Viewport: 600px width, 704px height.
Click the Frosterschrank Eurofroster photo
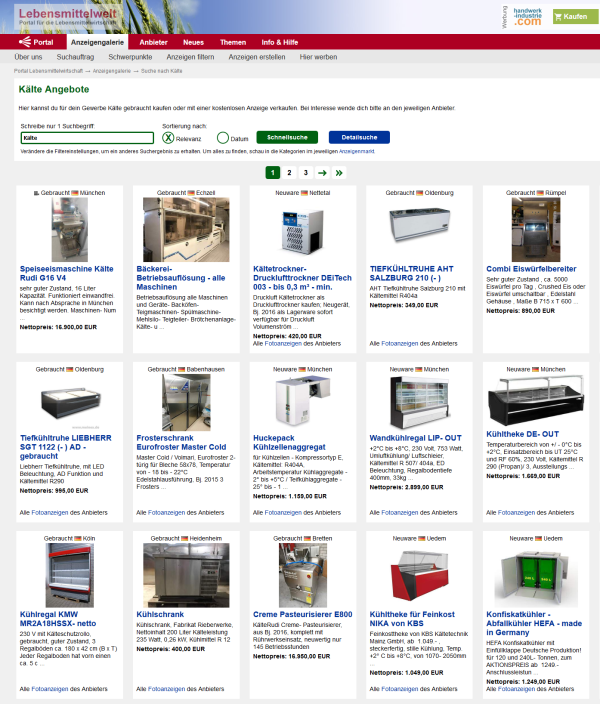pos(186,402)
